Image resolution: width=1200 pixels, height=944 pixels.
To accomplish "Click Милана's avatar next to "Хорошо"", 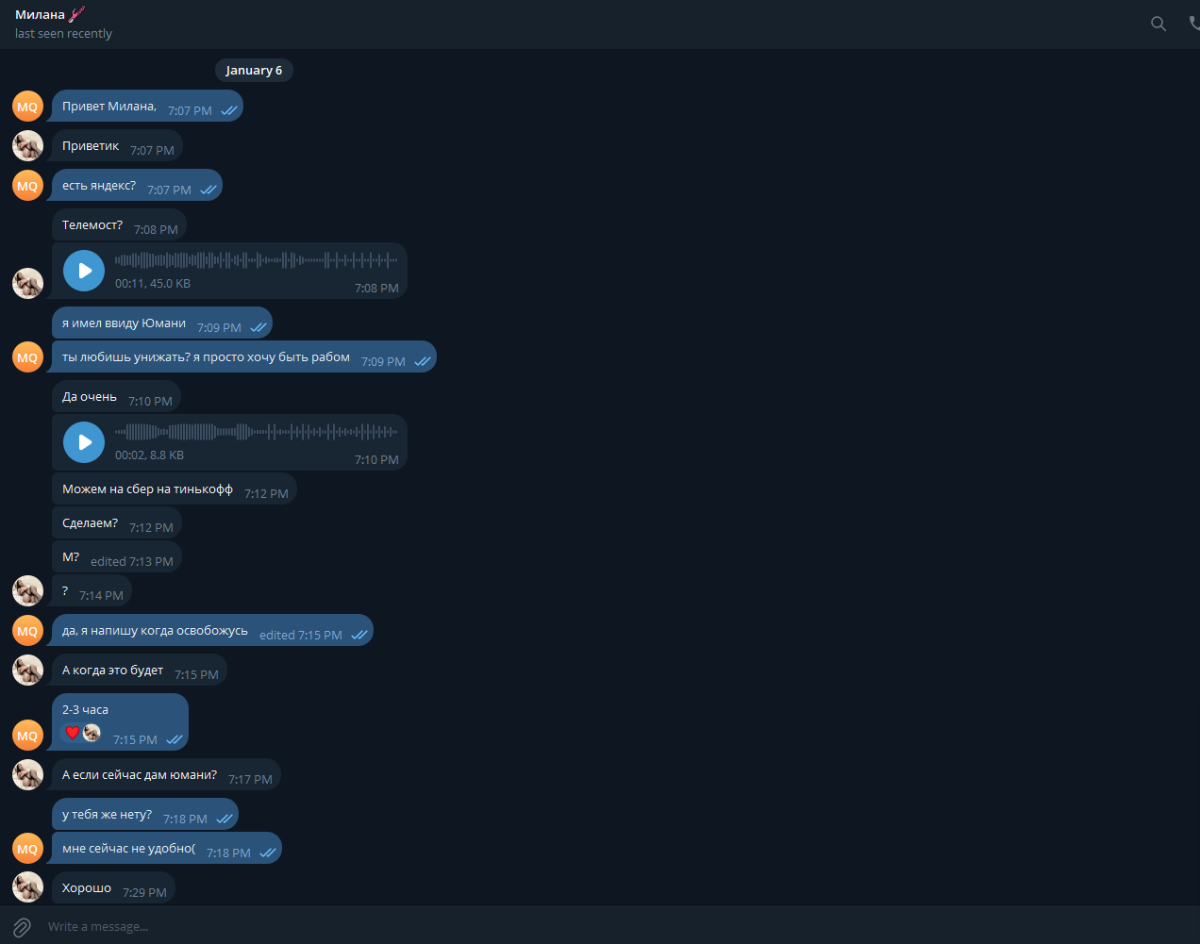I will 28,887.
